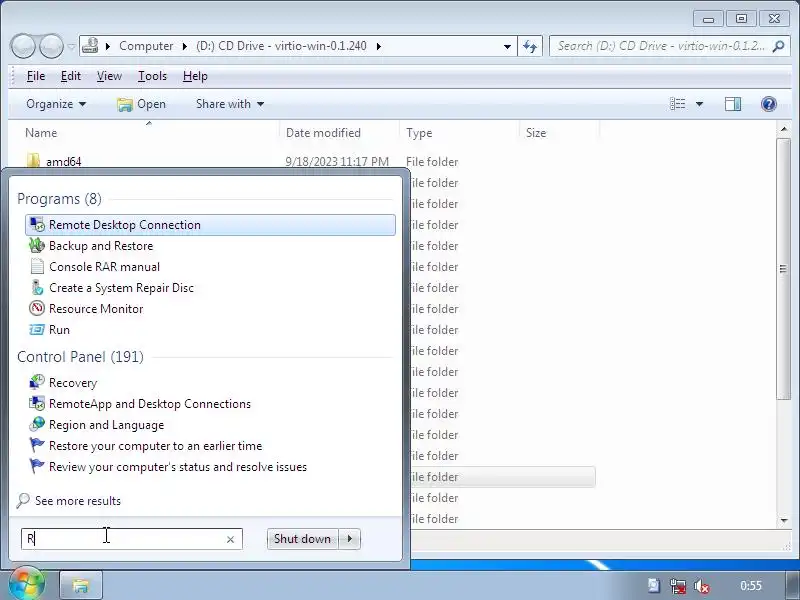Expand the arrow next to Shut down
Image resolution: width=800 pixels, height=600 pixels.
point(349,539)
